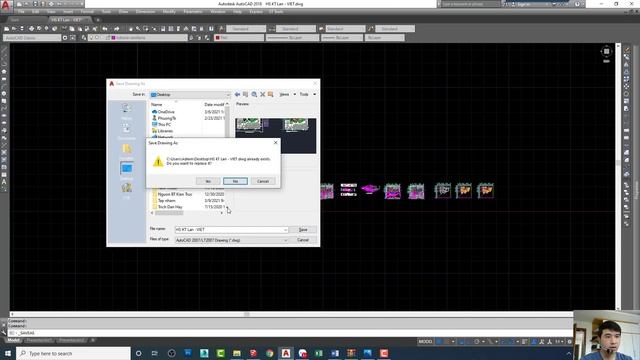Open Word from the taskbar
The image size is (640, 360).
(335, 353)
